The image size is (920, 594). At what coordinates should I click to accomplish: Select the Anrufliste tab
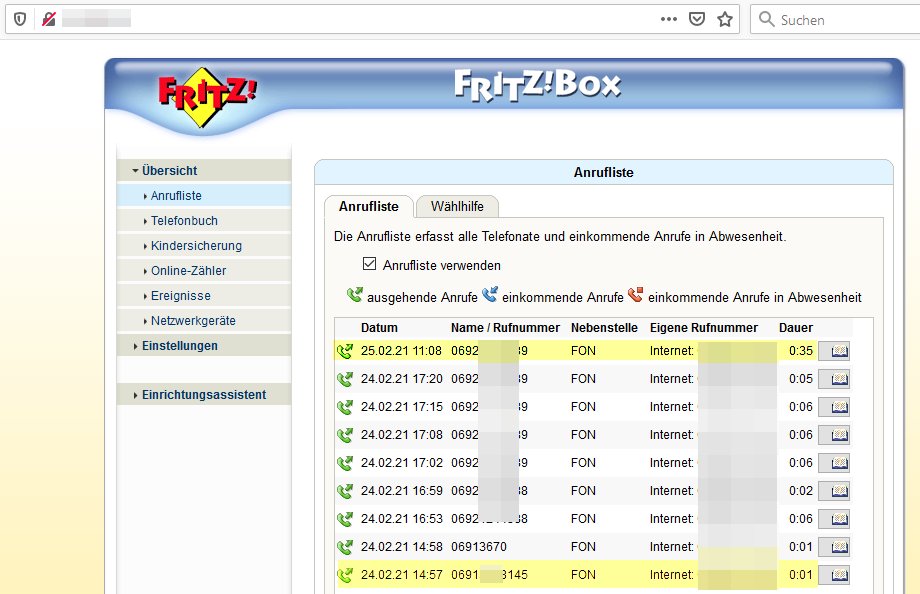click(368, 207)
